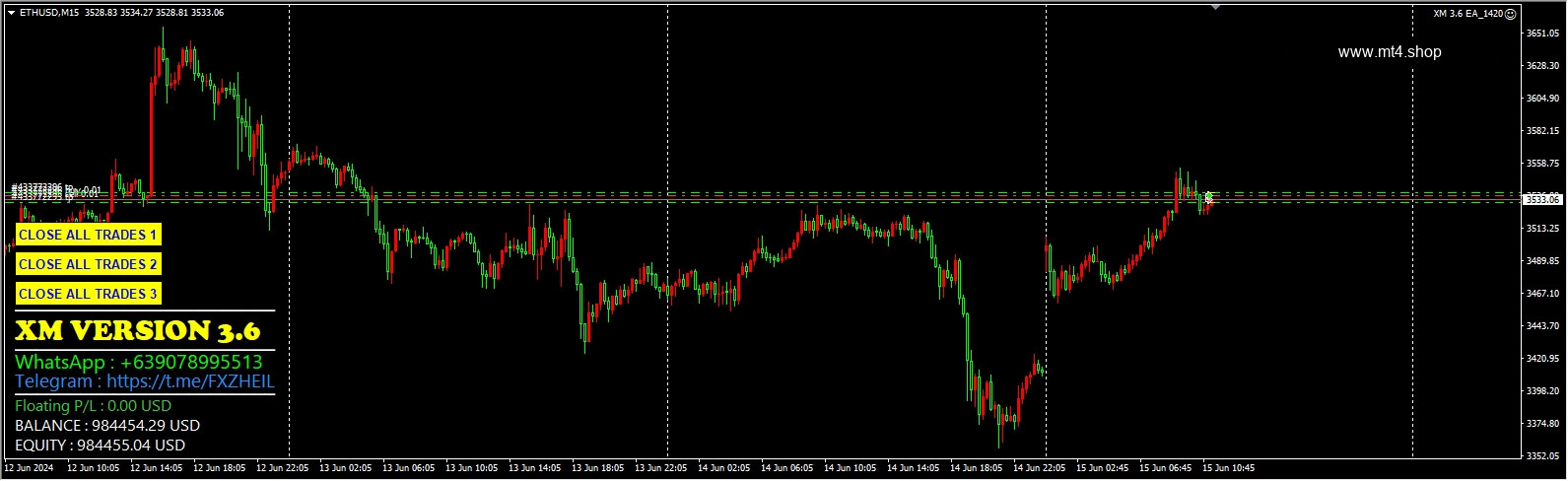Click the EQUITY : 984455.04 USD line
The image size is (1568, 481).
101,446
